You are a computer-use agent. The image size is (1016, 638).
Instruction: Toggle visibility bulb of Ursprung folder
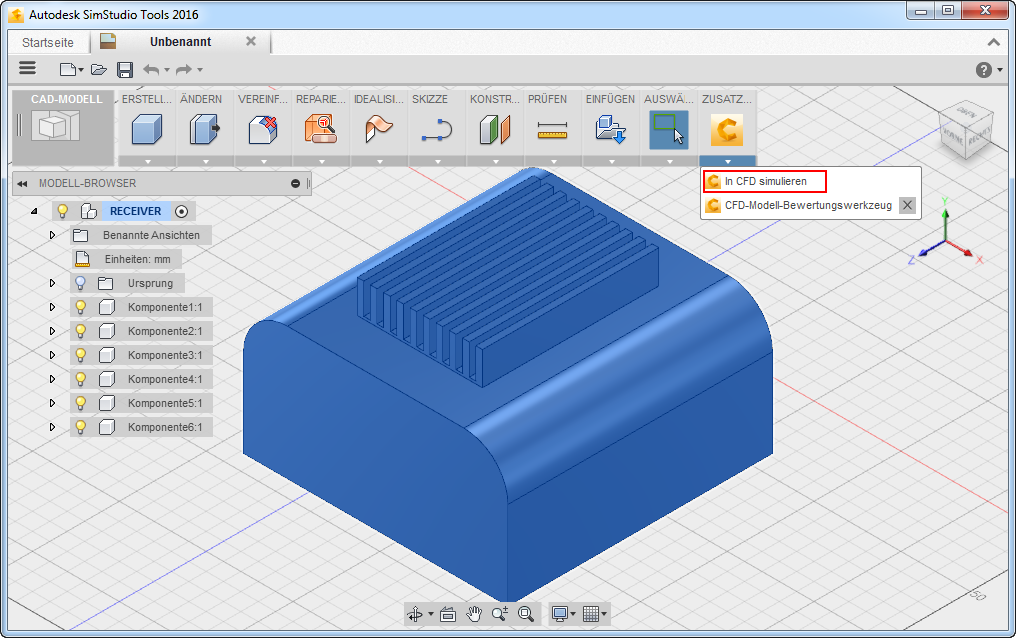[x=80, y=283]
